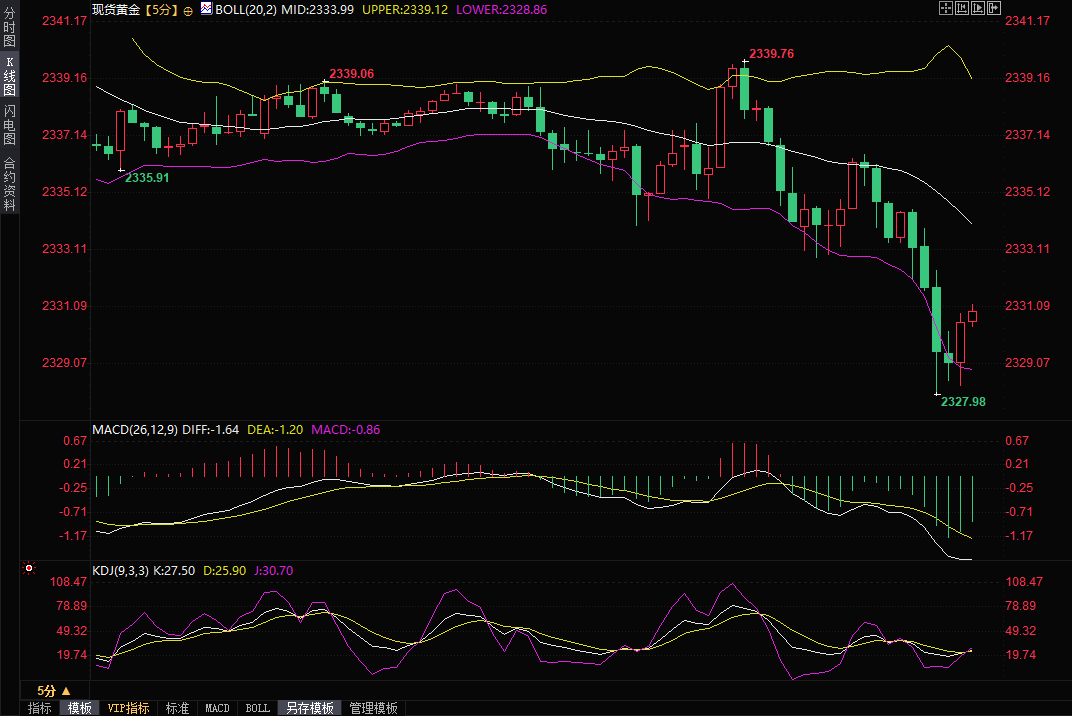Click the expand-right panel icon

[993, 8]
